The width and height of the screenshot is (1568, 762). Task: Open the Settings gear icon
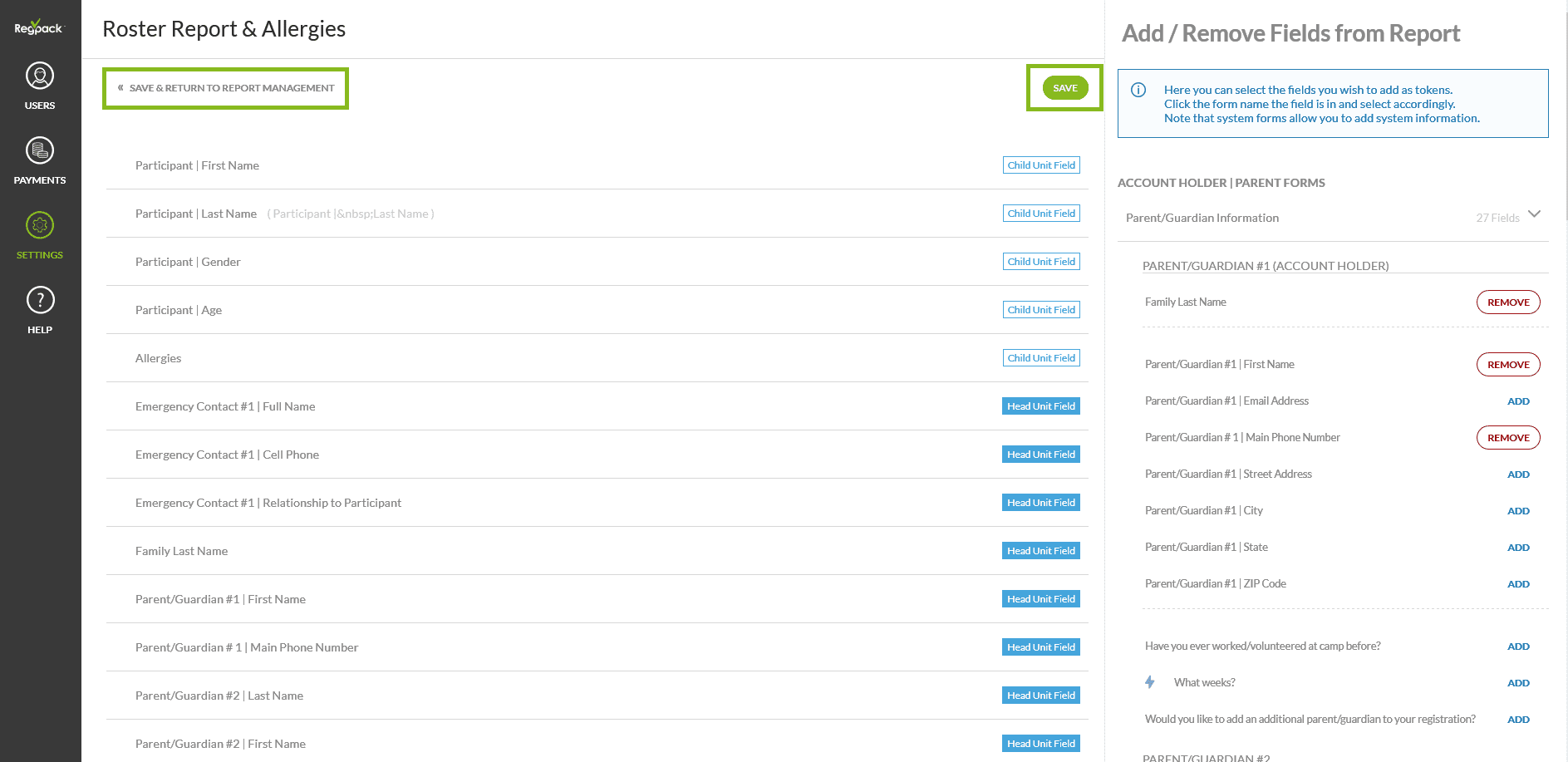tap(40, 226)
